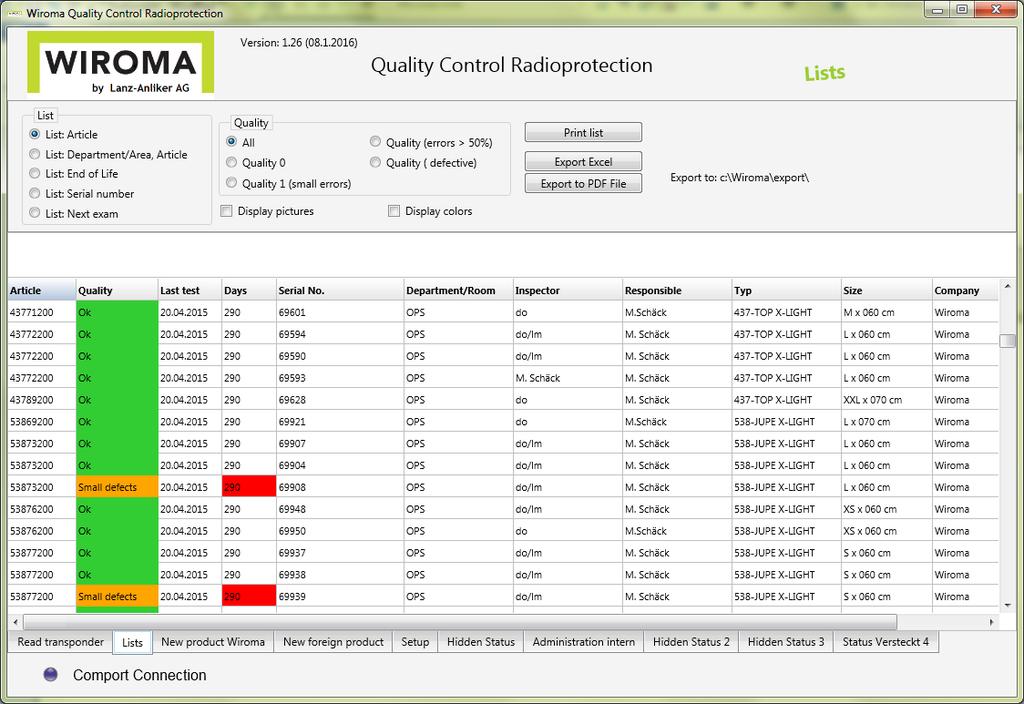Screen dimensions: 1024x704
Task: Click article cell 43771200
Action: pos(42,312)
